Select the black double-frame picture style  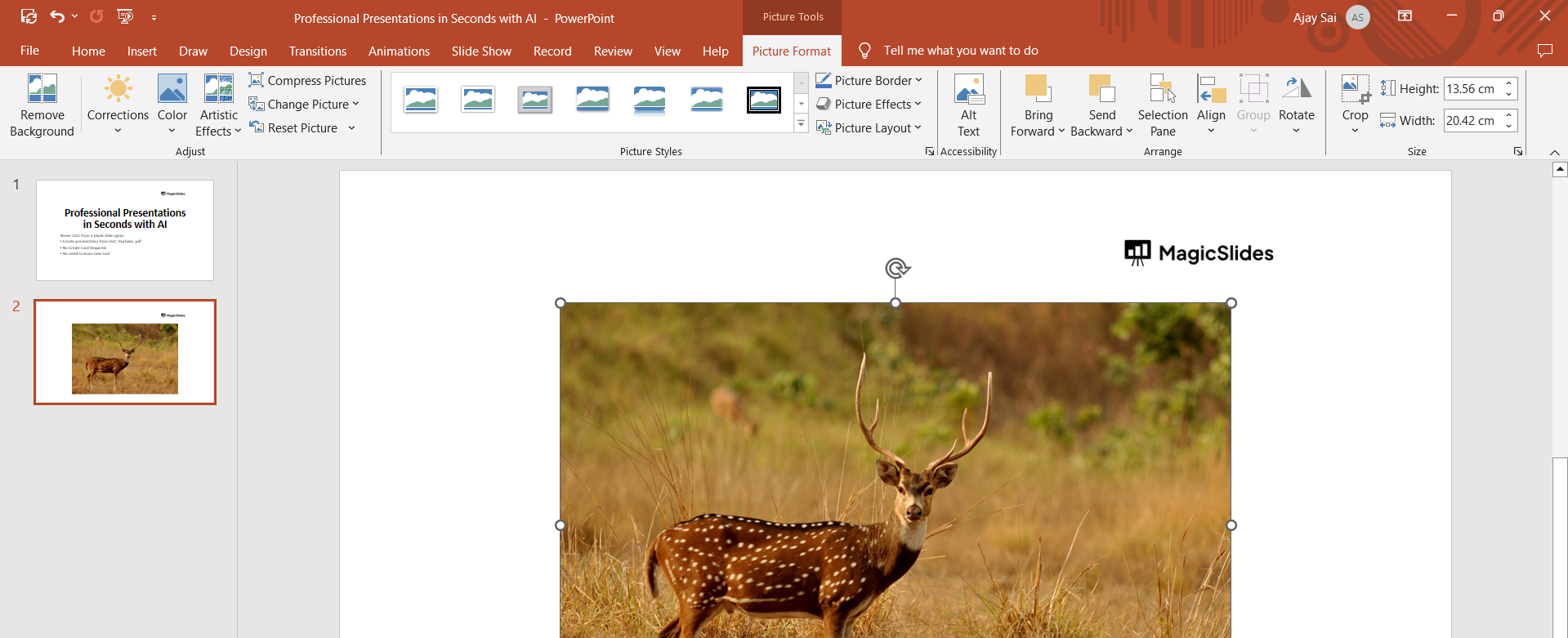click(763, 100)
